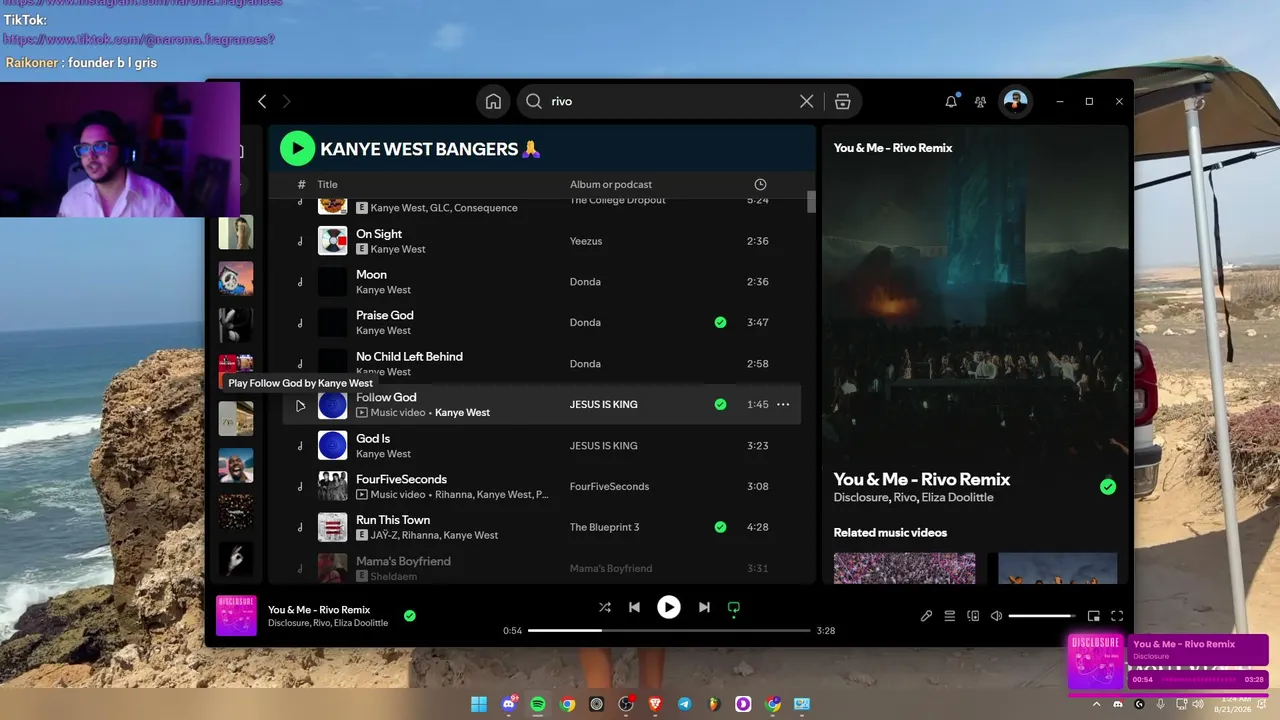
Task: Open the Run This Town cover thumbnail
Action: pos(333,527)
